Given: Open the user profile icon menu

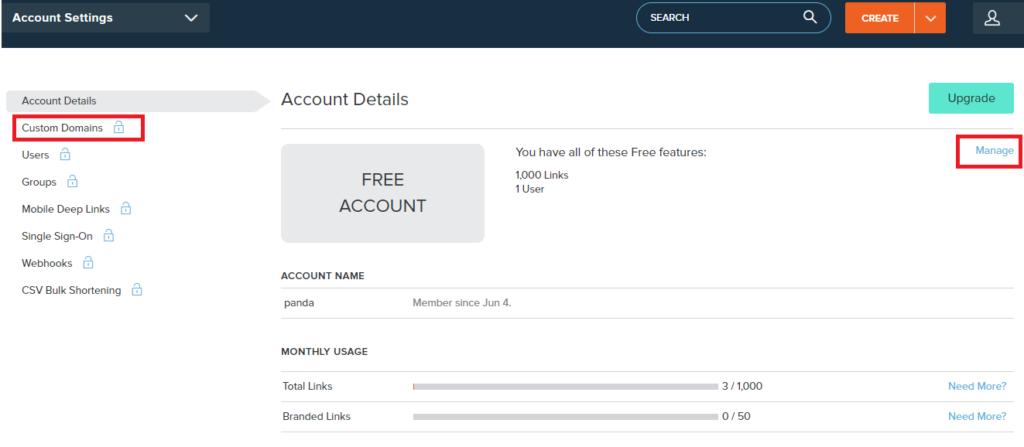Looking at the screenshot, I should 992,18.
